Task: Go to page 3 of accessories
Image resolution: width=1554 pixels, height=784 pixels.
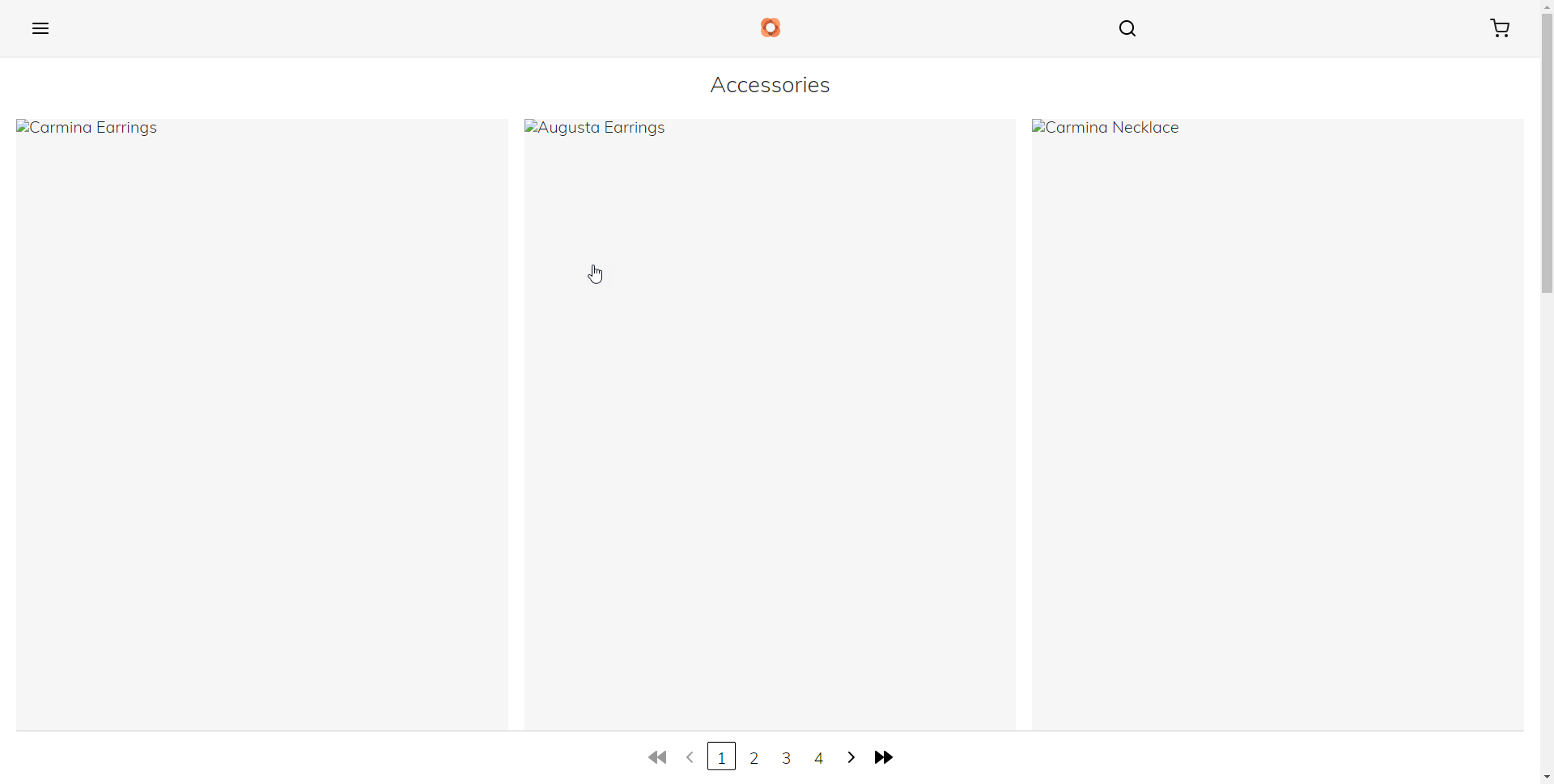Action: pos(787,758)
